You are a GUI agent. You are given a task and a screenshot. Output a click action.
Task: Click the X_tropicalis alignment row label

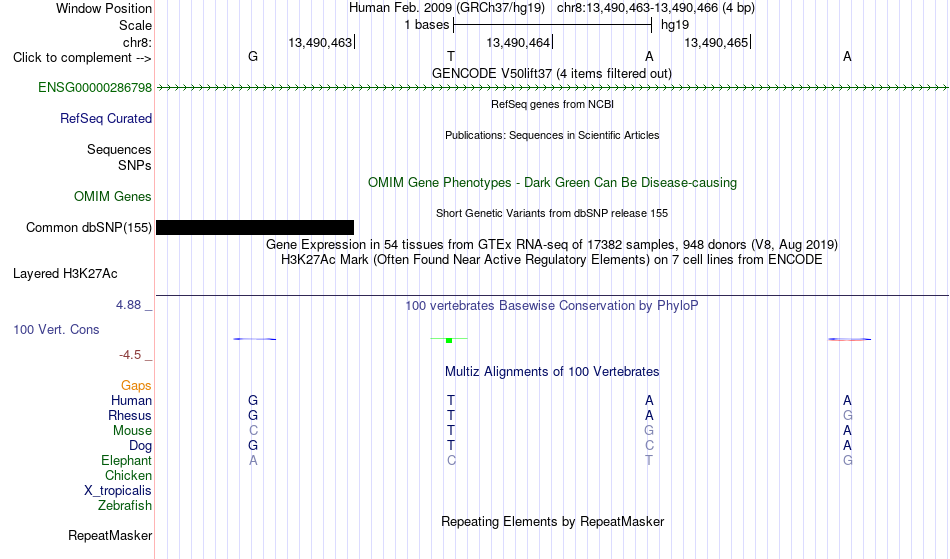pos(118,491)
